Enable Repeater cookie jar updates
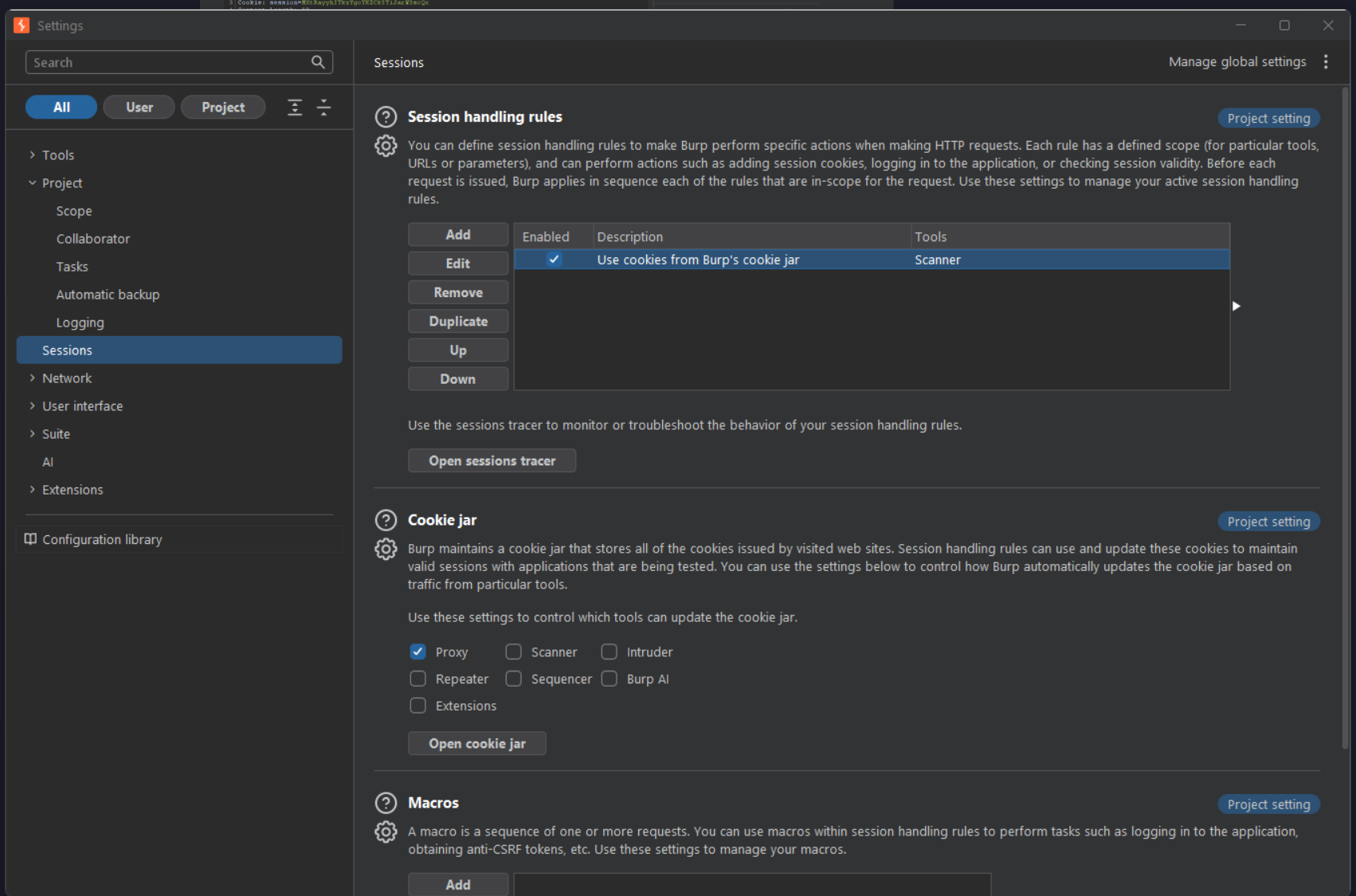 click(x=417, y=679)
